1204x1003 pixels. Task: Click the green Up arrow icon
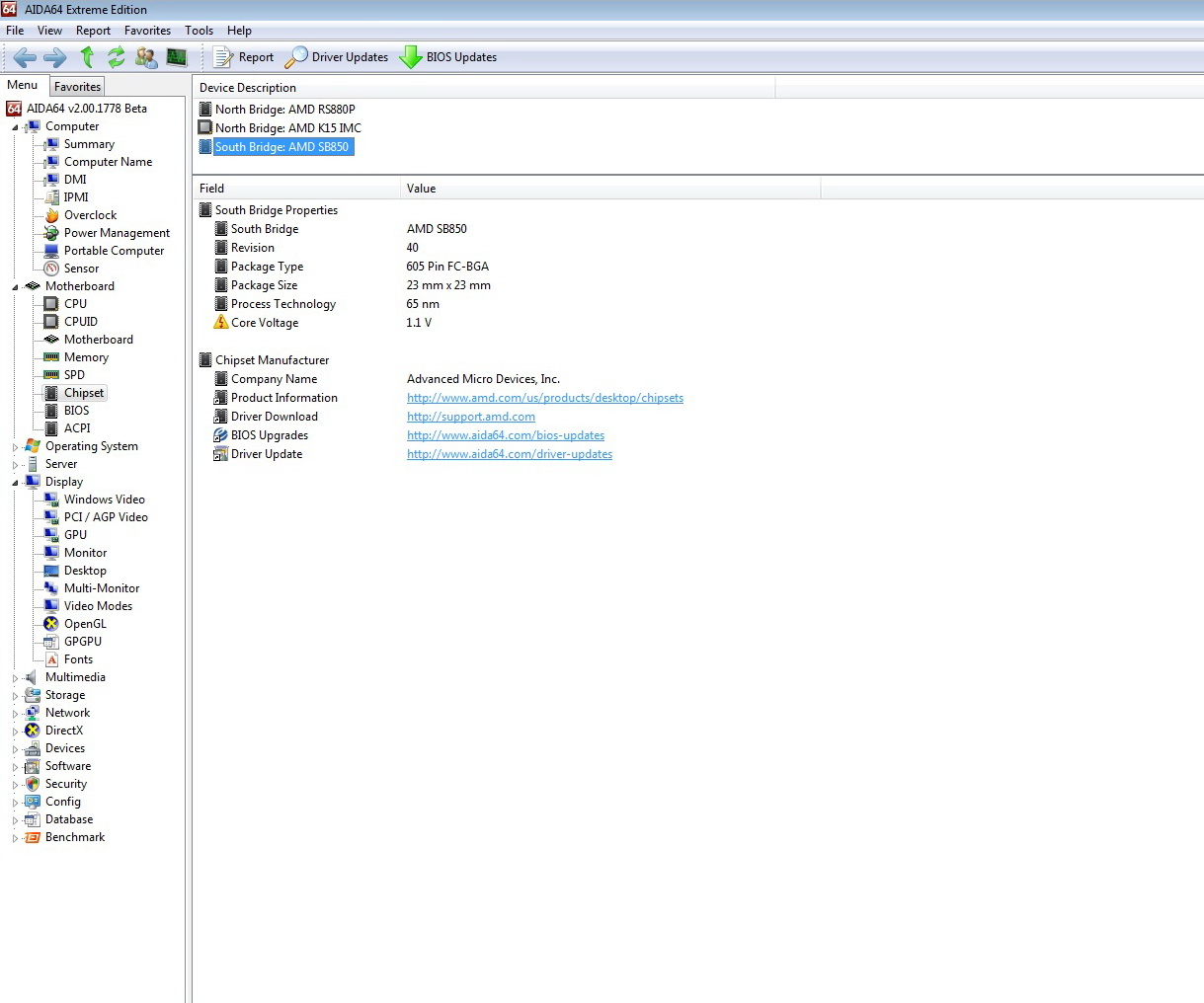click(87, 57)
